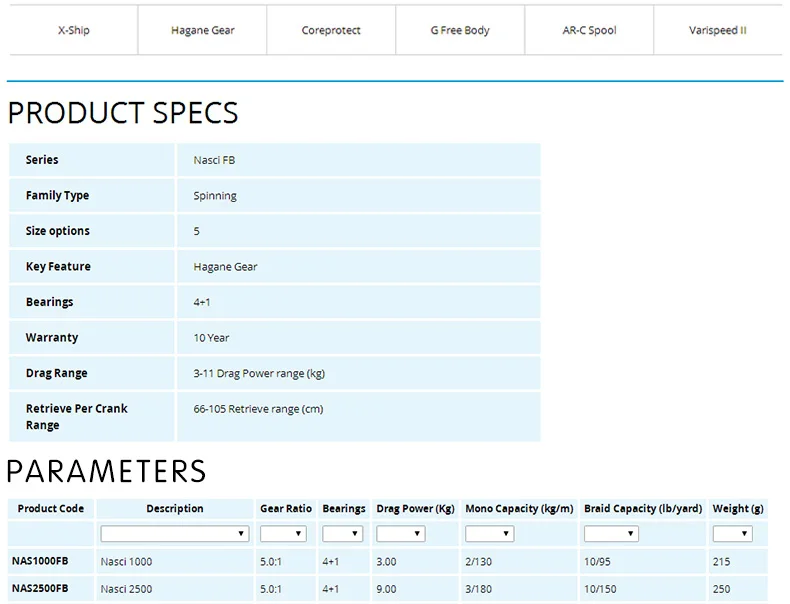Click the Series label in Product Specs
The width and height of the screenshot is (790, 604).
coord(42,160)
